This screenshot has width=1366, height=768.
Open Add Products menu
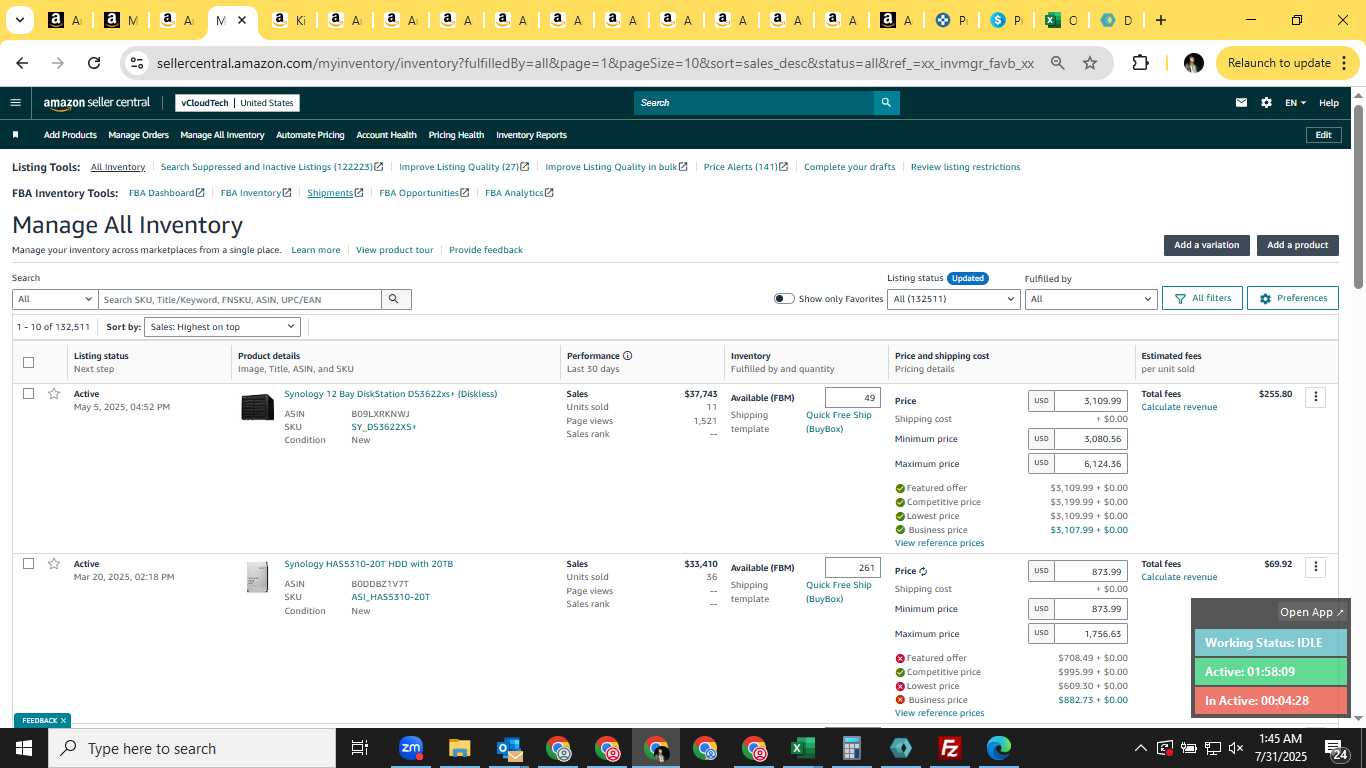point(70,135)
